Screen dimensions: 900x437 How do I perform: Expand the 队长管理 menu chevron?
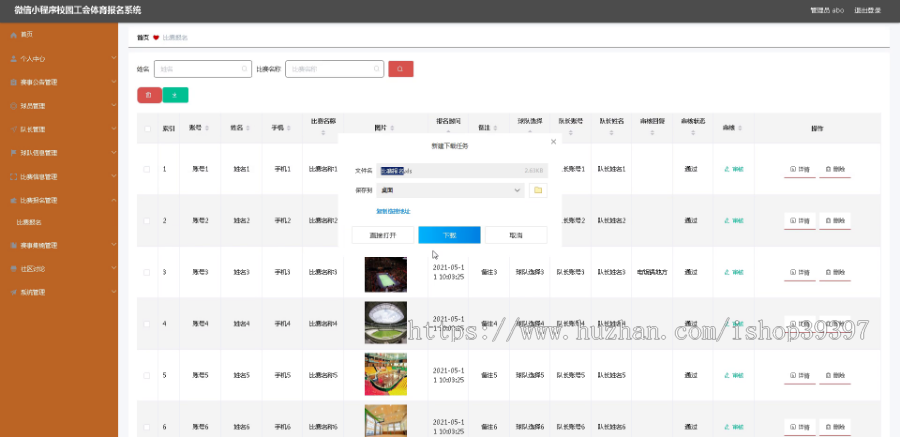point(113,129)
